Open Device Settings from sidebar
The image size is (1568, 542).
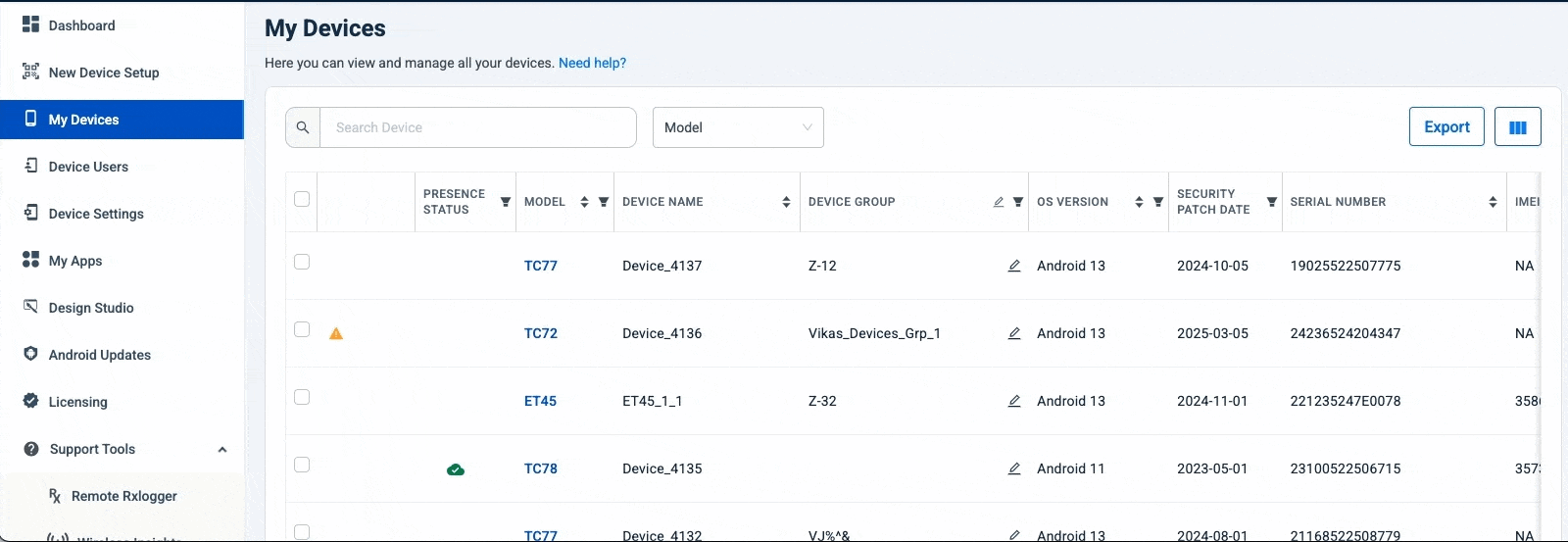pos(96,214)
